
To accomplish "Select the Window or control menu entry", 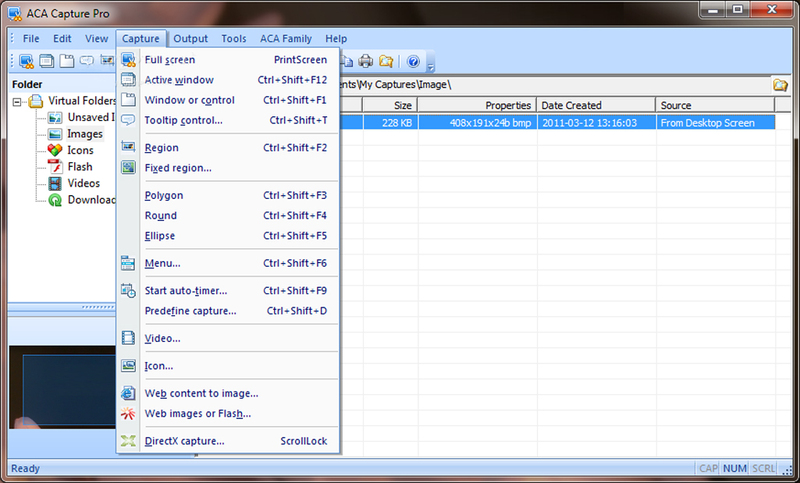I will pos(228,100).
